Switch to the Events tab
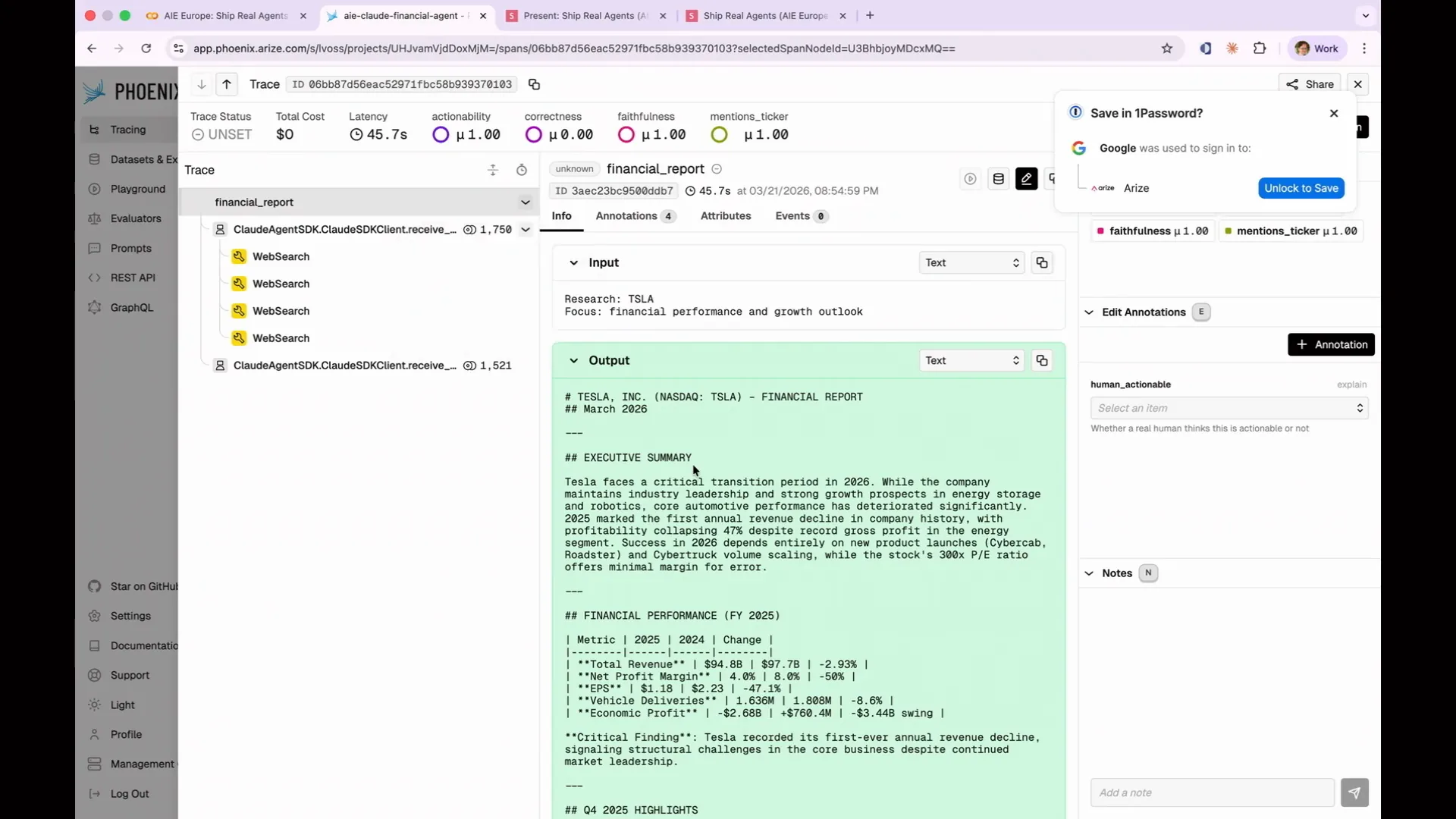The width and height of the screenshot is (1456, 819). (802, 216)
